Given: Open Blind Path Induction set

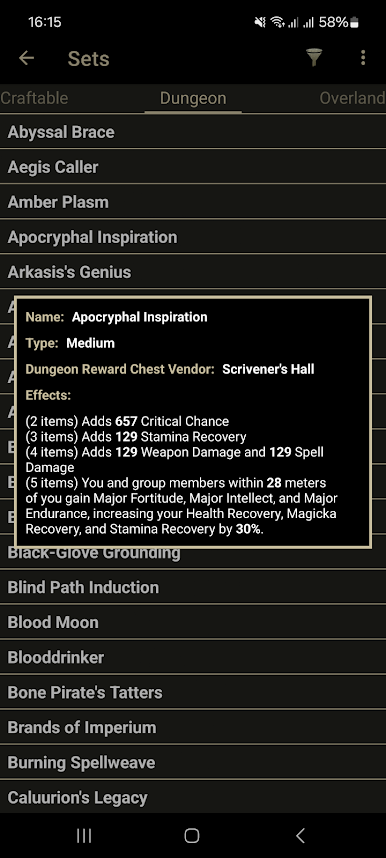Looking at the screenshot, I should 193,587.
